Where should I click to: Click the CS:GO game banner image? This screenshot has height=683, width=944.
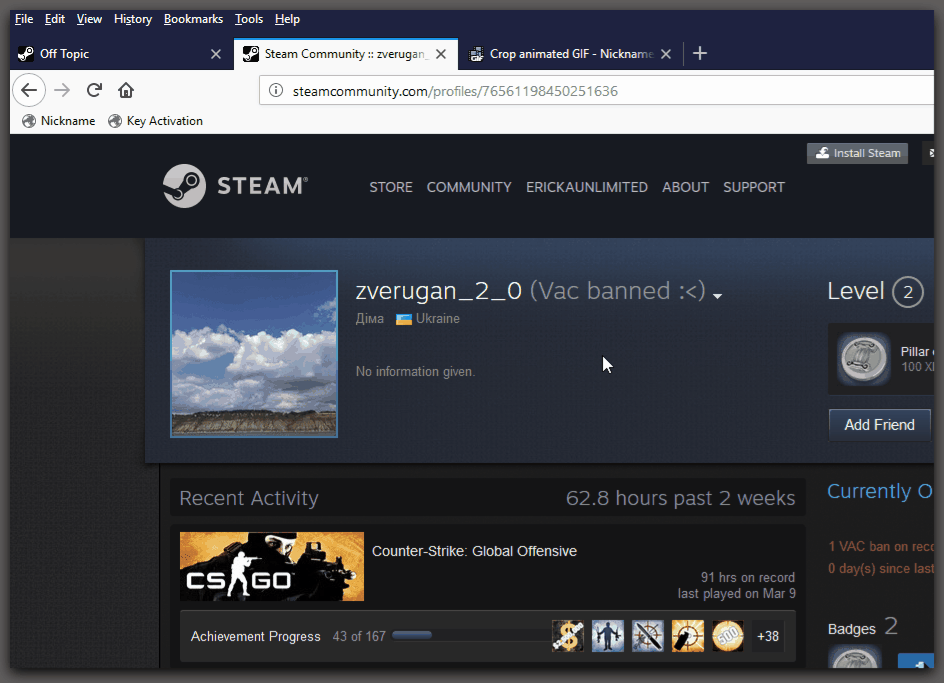pyautogui.click(x=272, y=567)
